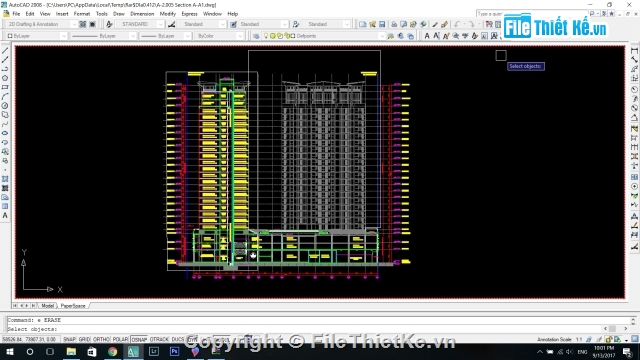
Task: Switch to the Model tab
Action: [48, 306]
